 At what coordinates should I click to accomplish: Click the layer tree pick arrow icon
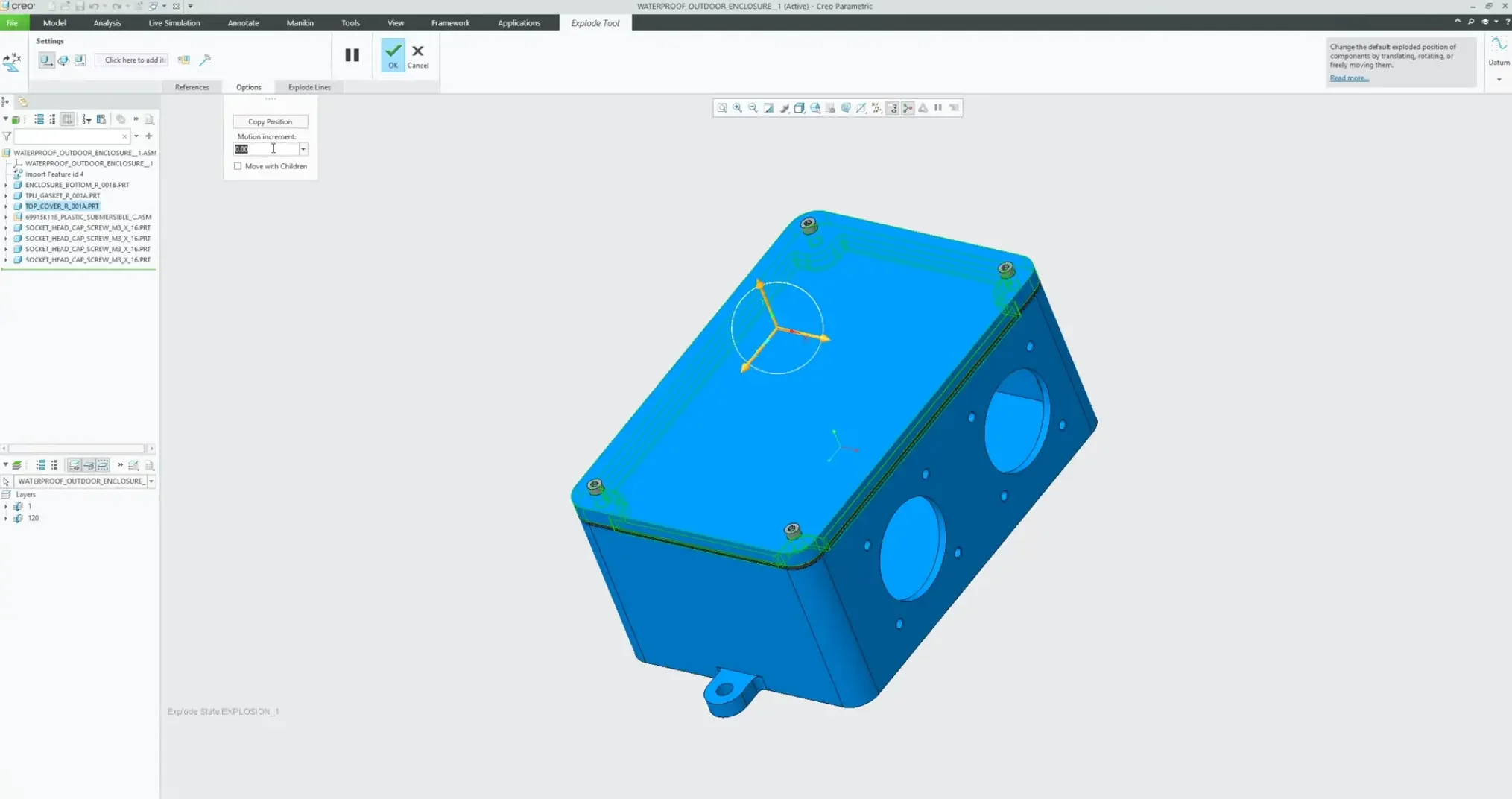tap(6, 481)
